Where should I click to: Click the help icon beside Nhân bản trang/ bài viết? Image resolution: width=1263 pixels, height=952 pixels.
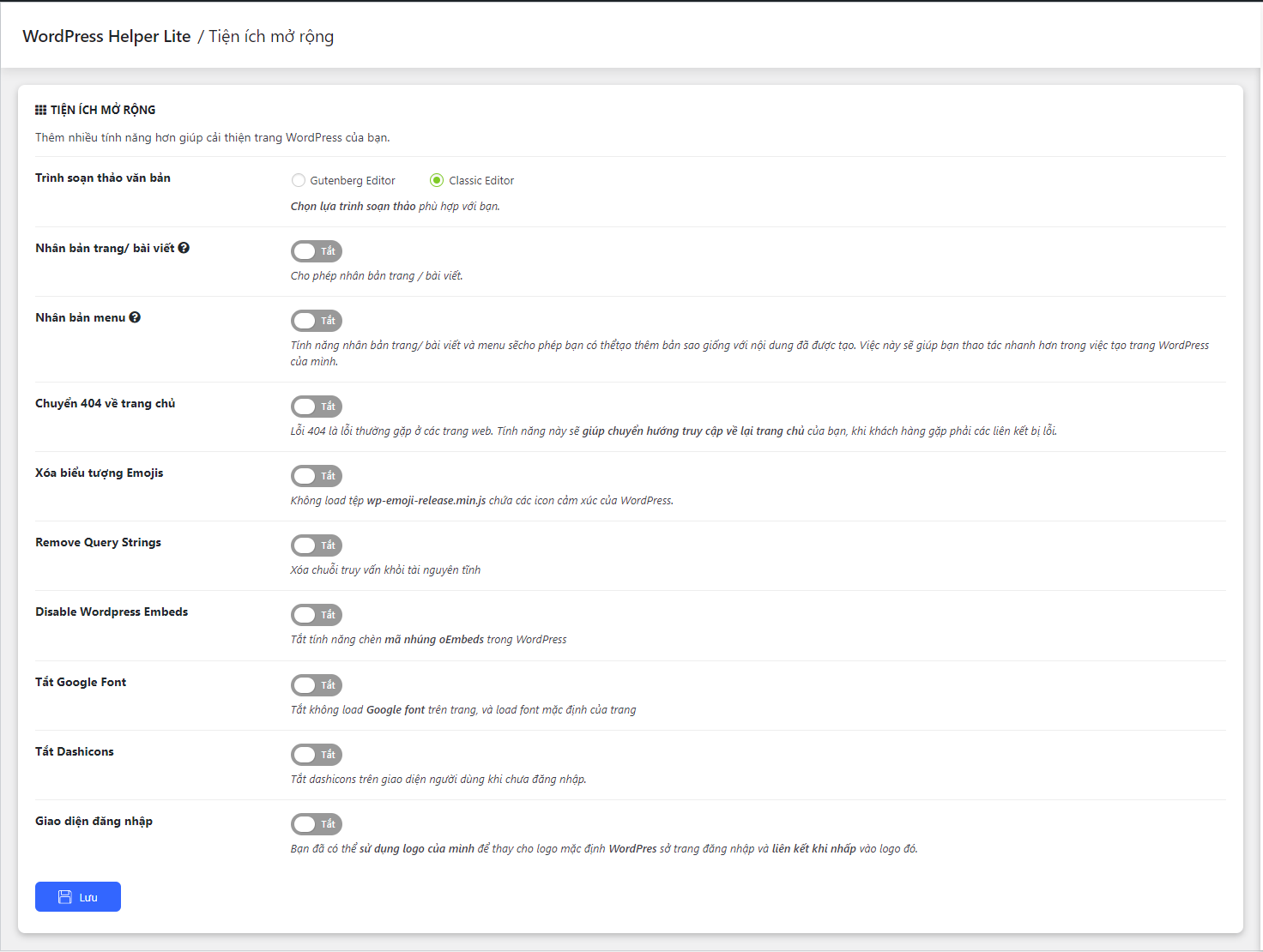pos(184,248)
